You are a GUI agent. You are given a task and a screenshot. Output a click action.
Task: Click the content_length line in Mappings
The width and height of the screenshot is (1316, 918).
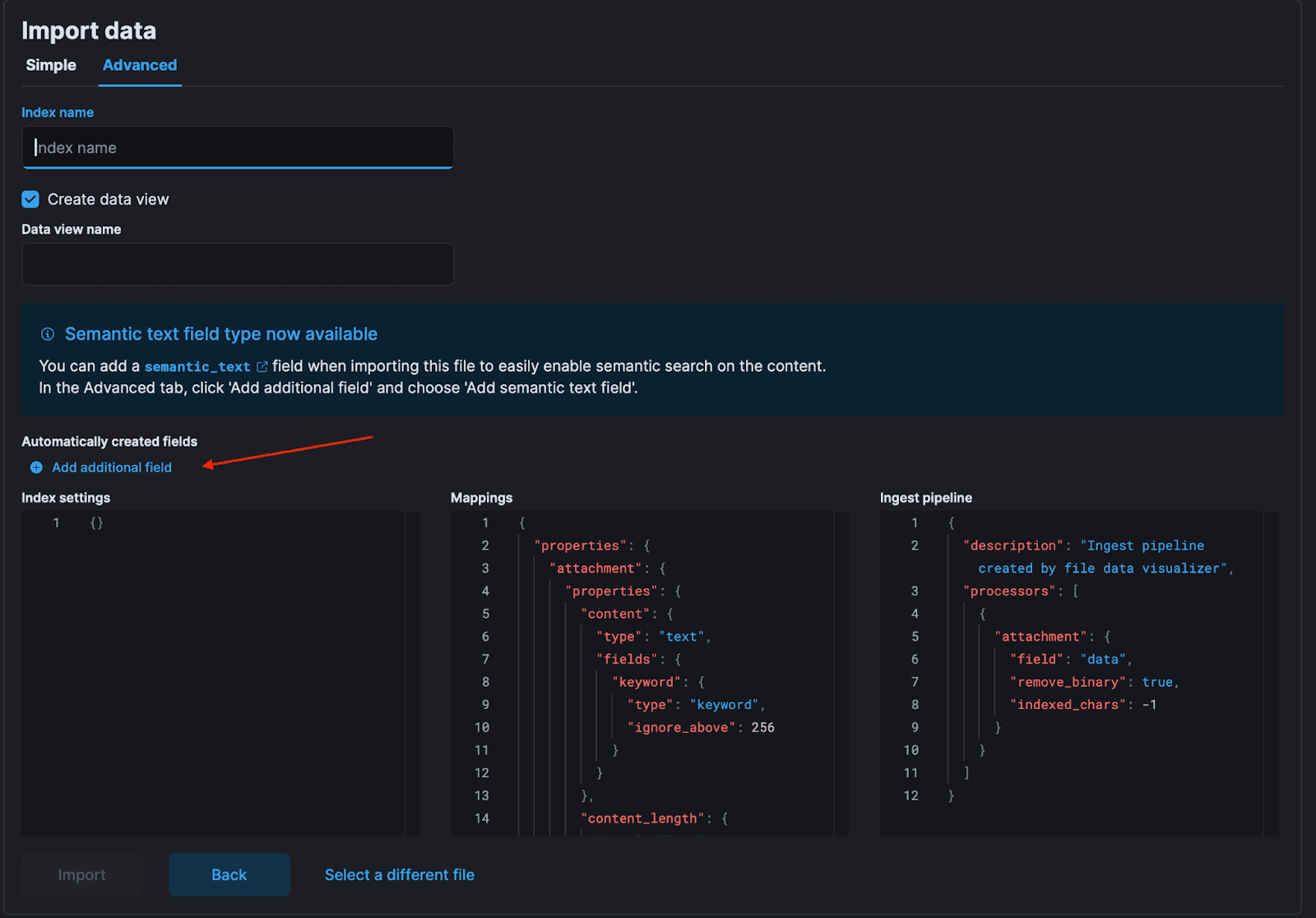click(641, 818)
